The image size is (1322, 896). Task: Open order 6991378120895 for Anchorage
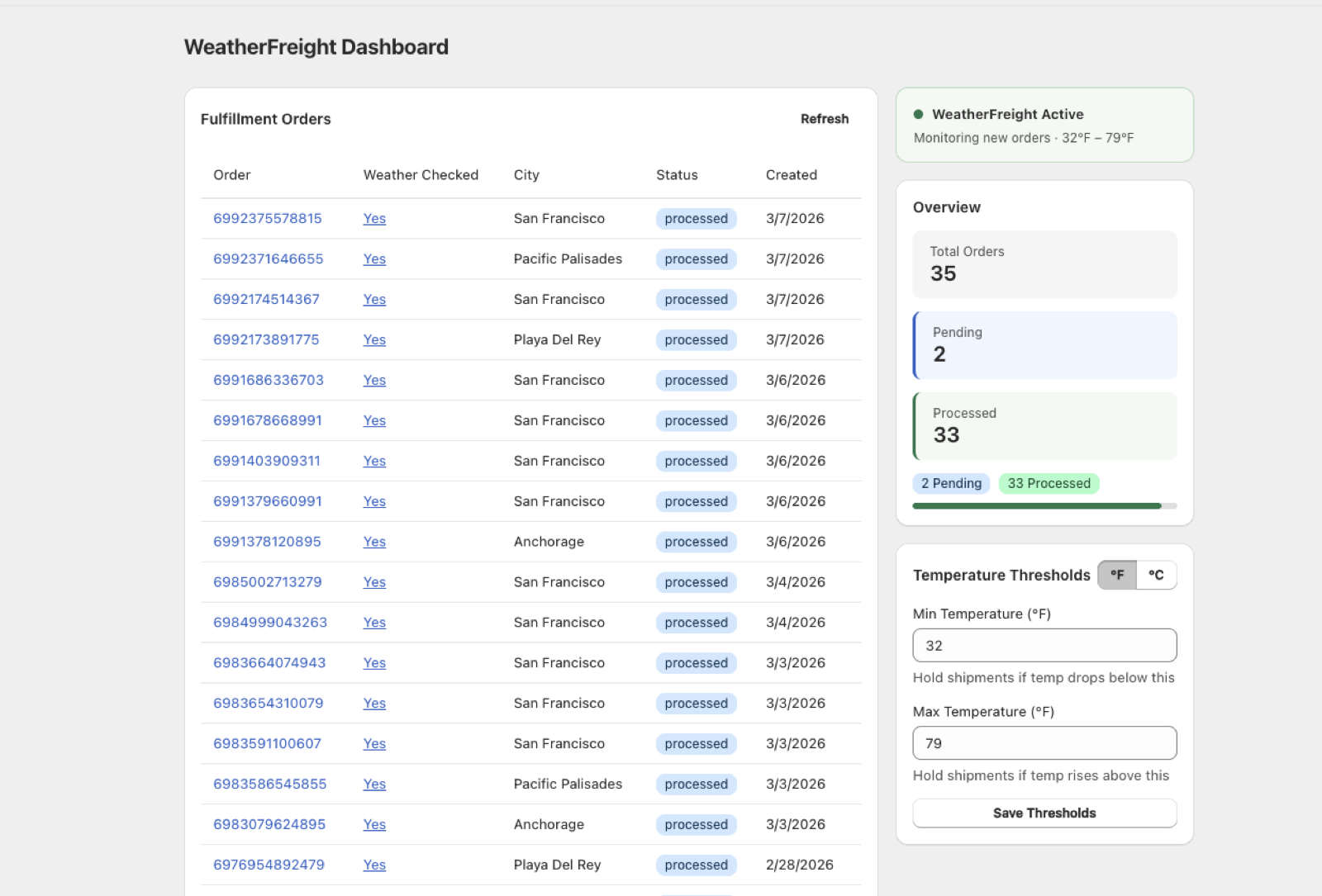tap(266, 542)
